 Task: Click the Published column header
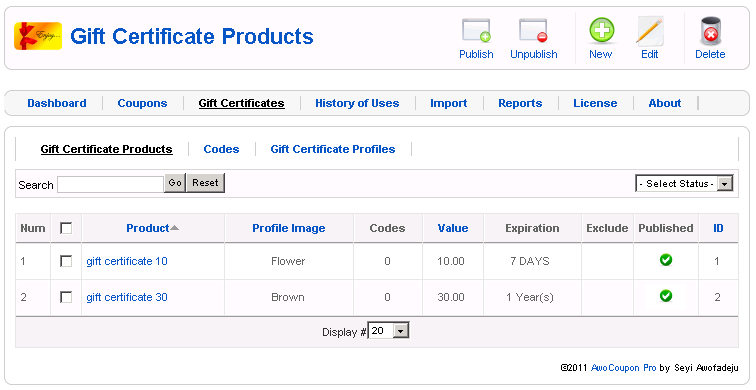pyautogui.click(x=666, y=228)
